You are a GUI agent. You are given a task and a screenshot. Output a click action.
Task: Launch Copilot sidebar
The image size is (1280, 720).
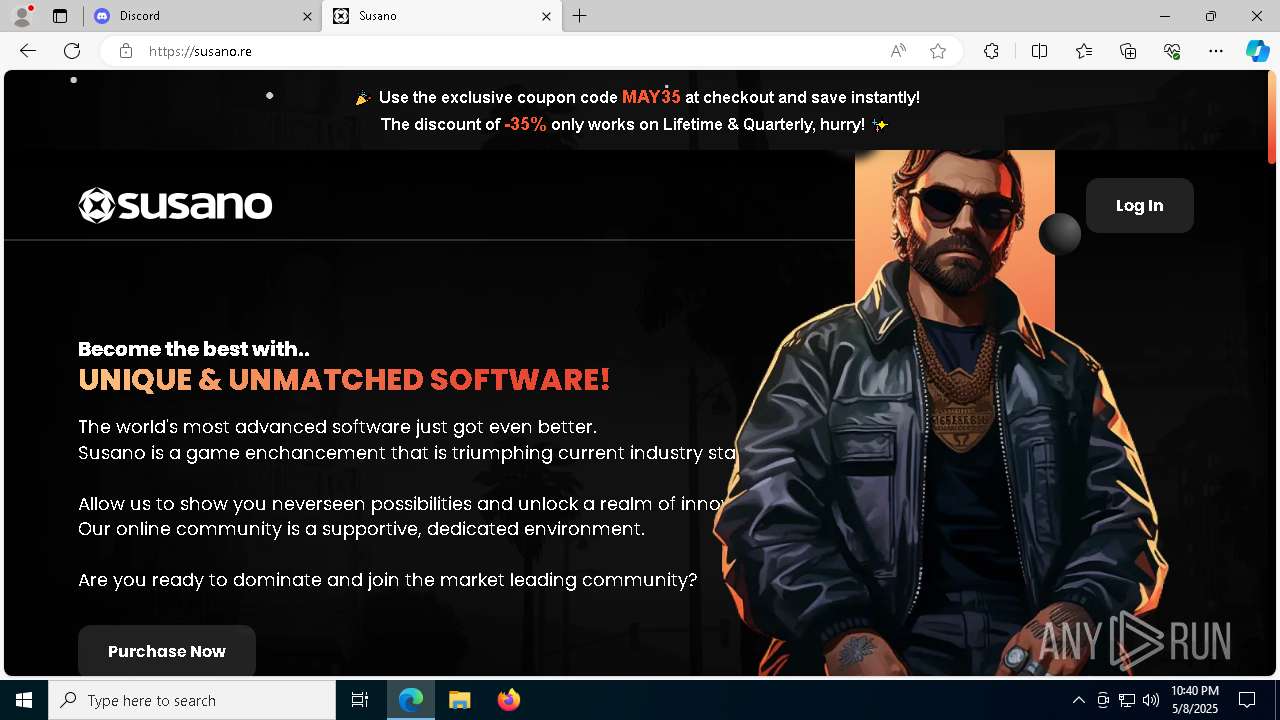tap(1257, 51)
